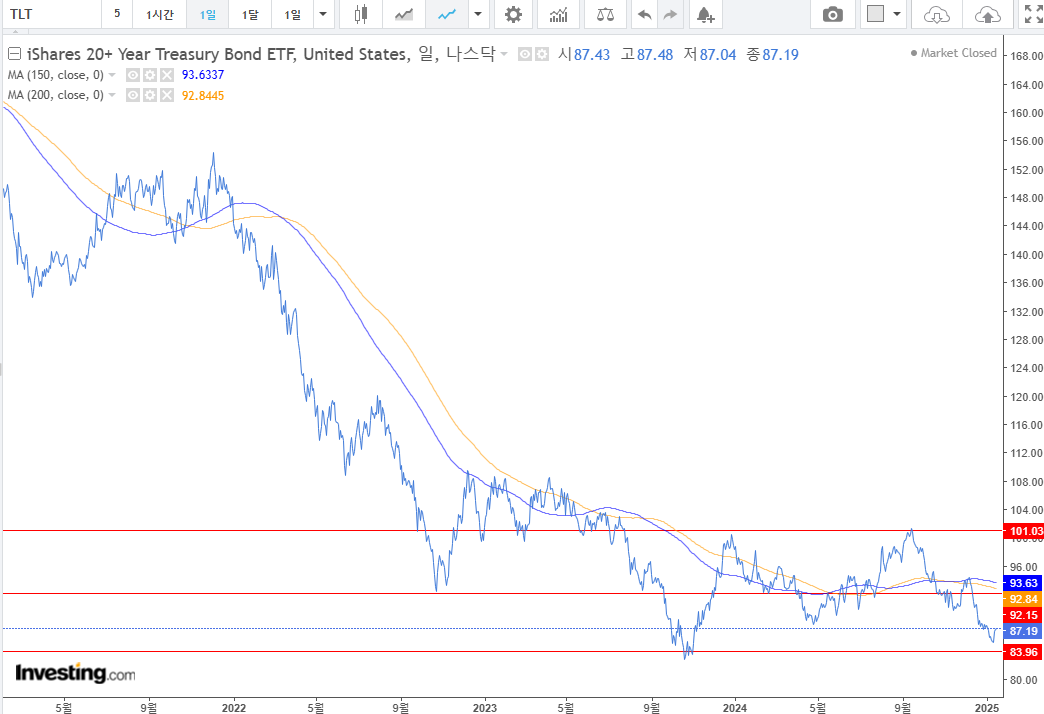
Task: Open chart layout dropdown arrow
Action: [897, 14]
